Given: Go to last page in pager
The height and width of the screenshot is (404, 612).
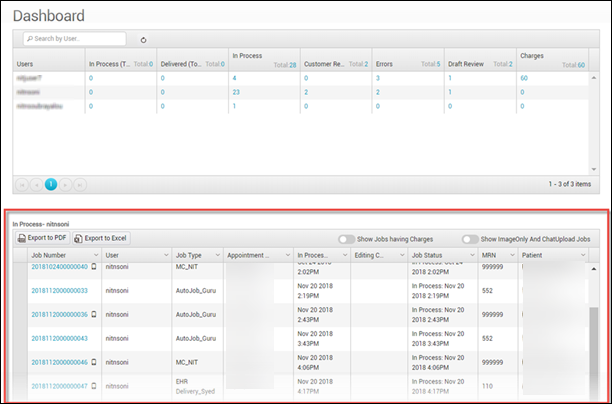Looking at the screenshot, I should point(79,184).
